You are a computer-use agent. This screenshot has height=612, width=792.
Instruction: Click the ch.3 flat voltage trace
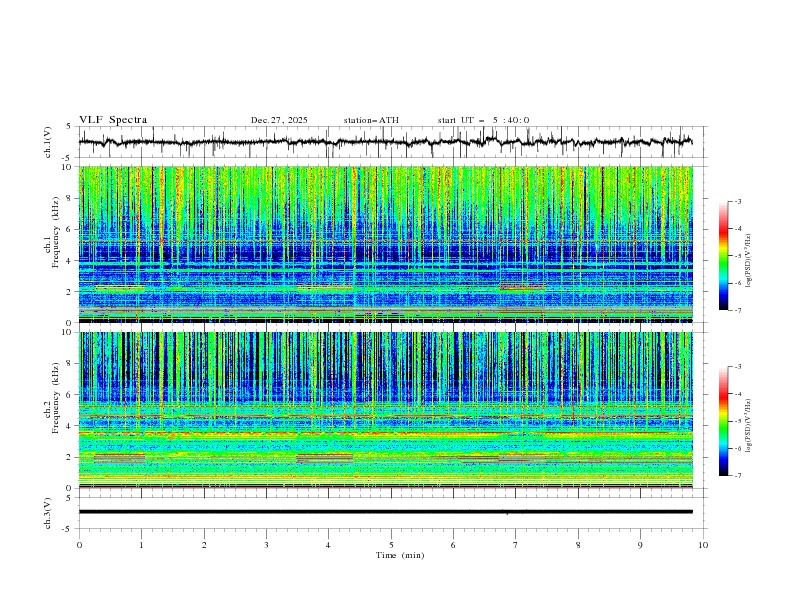click(385, 512)
